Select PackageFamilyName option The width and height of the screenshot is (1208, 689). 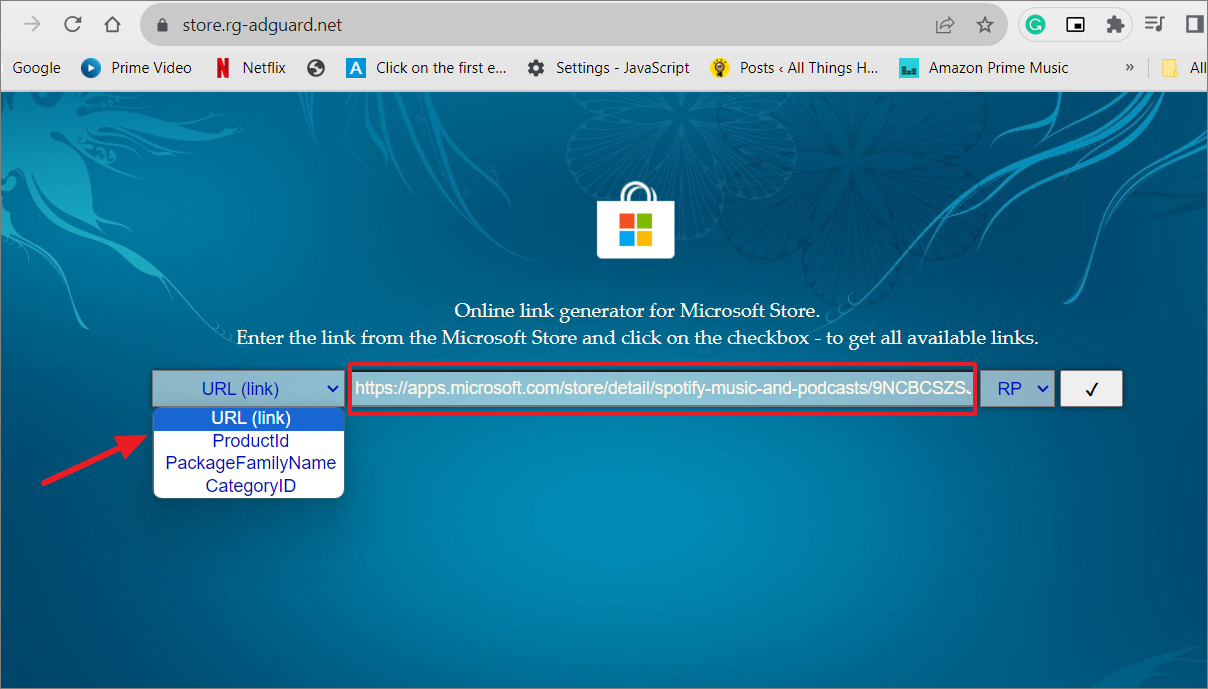[249, 463]
